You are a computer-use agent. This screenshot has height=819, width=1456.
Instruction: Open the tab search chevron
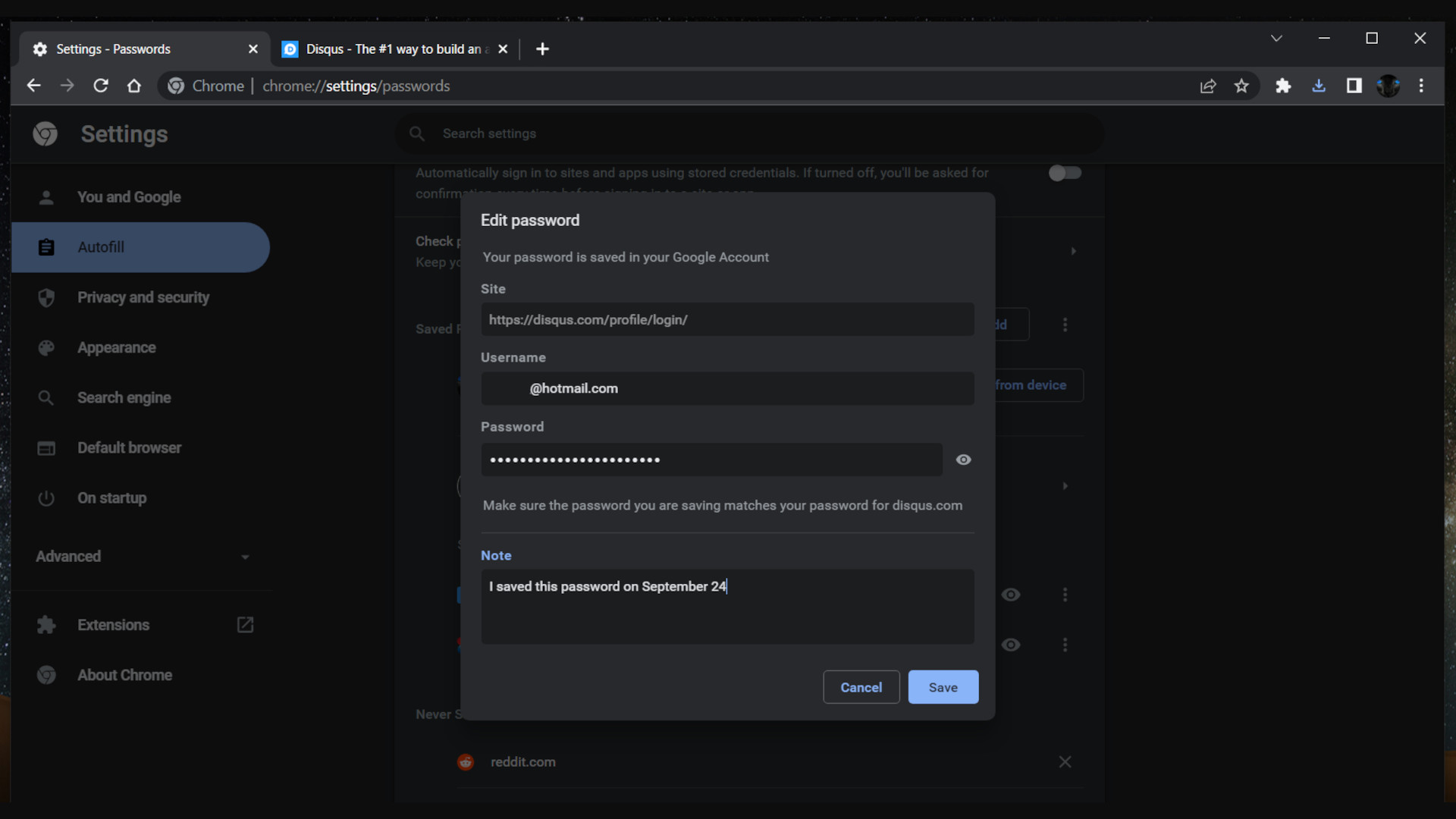pyautogui.click(x=1277, y=38)
